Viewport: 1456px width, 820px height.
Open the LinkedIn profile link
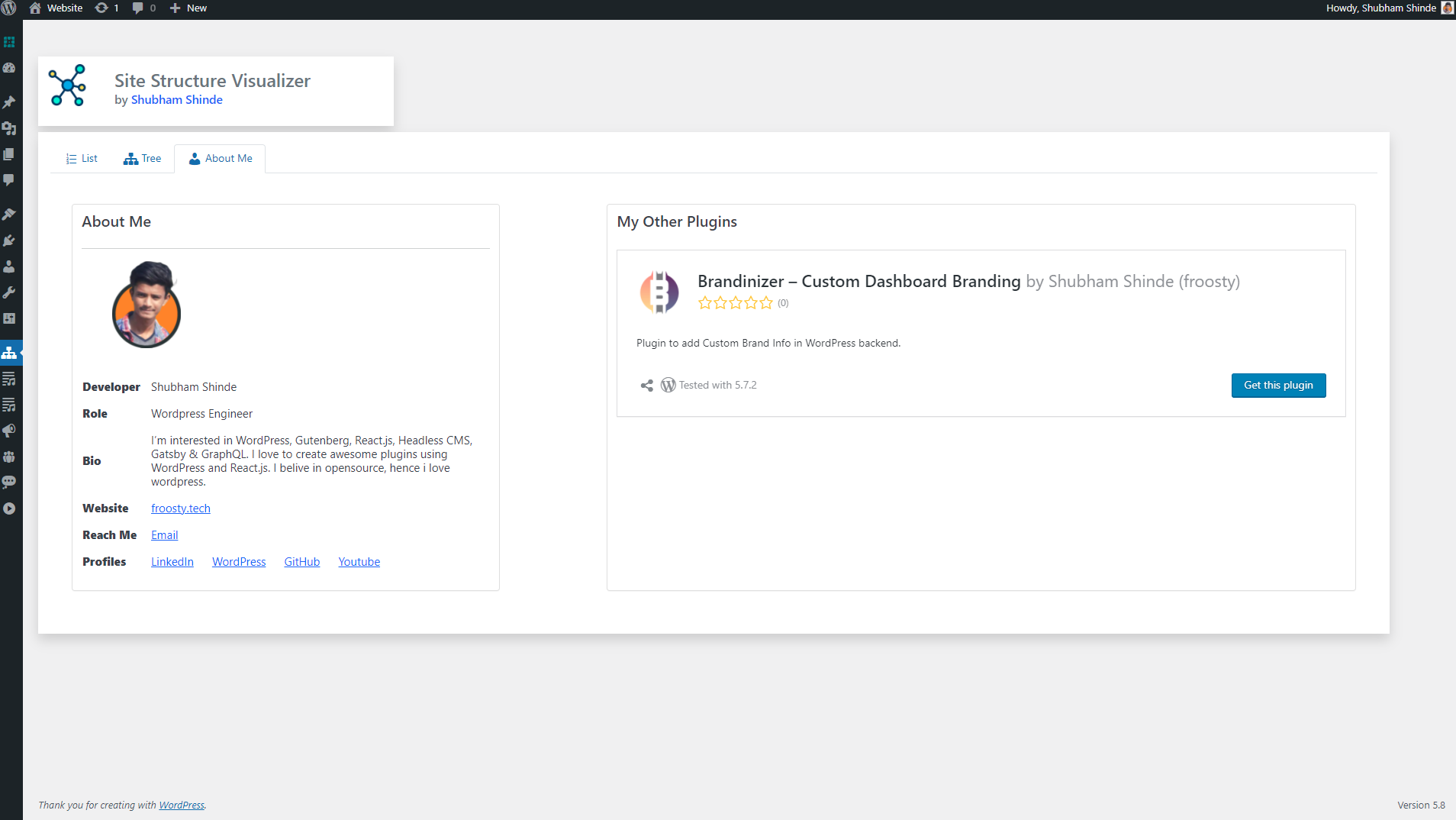coord(172,562)
